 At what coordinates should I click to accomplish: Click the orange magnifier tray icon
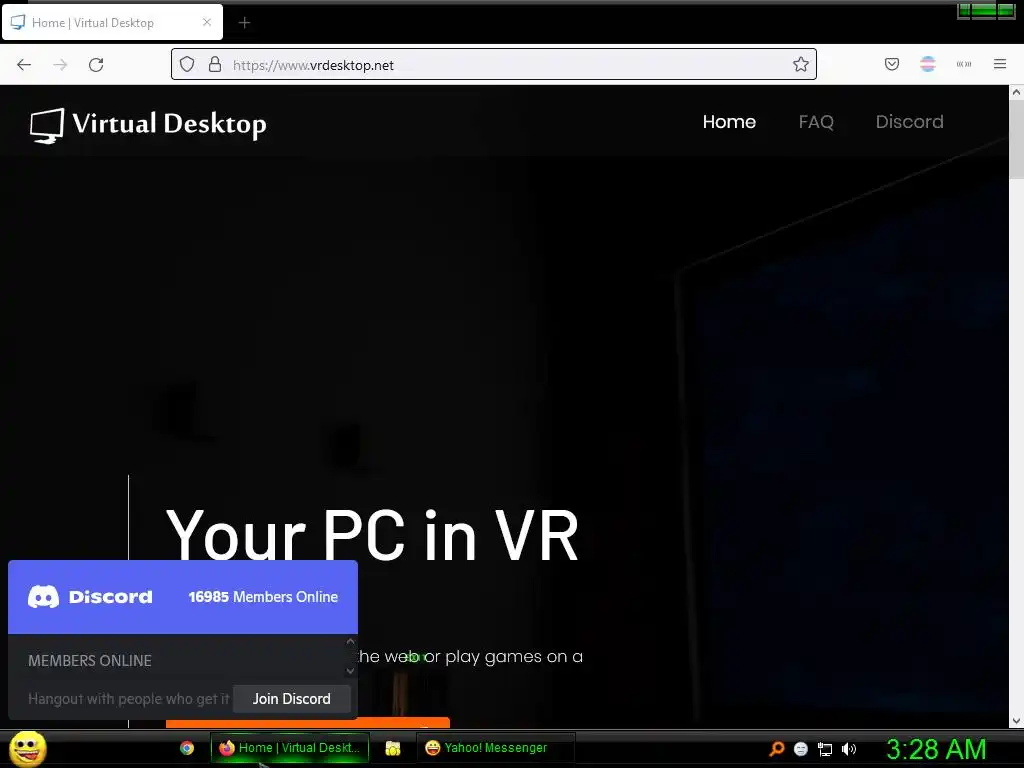776,748
